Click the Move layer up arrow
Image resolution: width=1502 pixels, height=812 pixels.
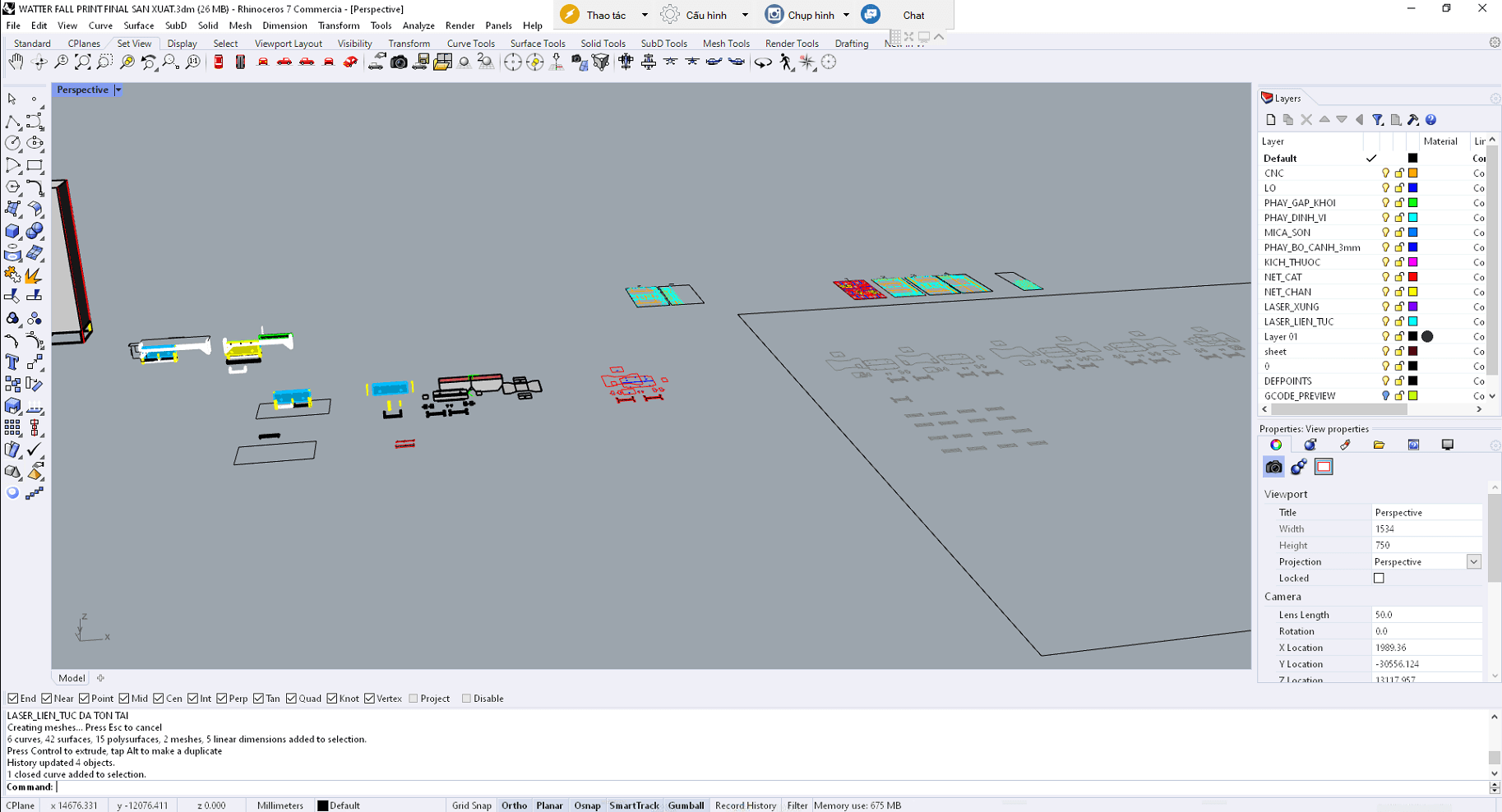(x=1324, y=120)
